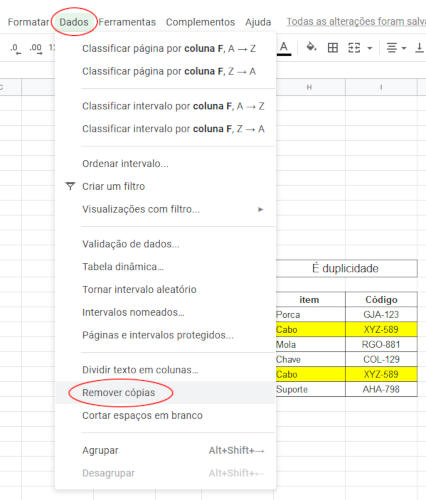Select the 'COL-129' cell
Image resolution: width=426 pixels, height=500 pixels.
381,359
